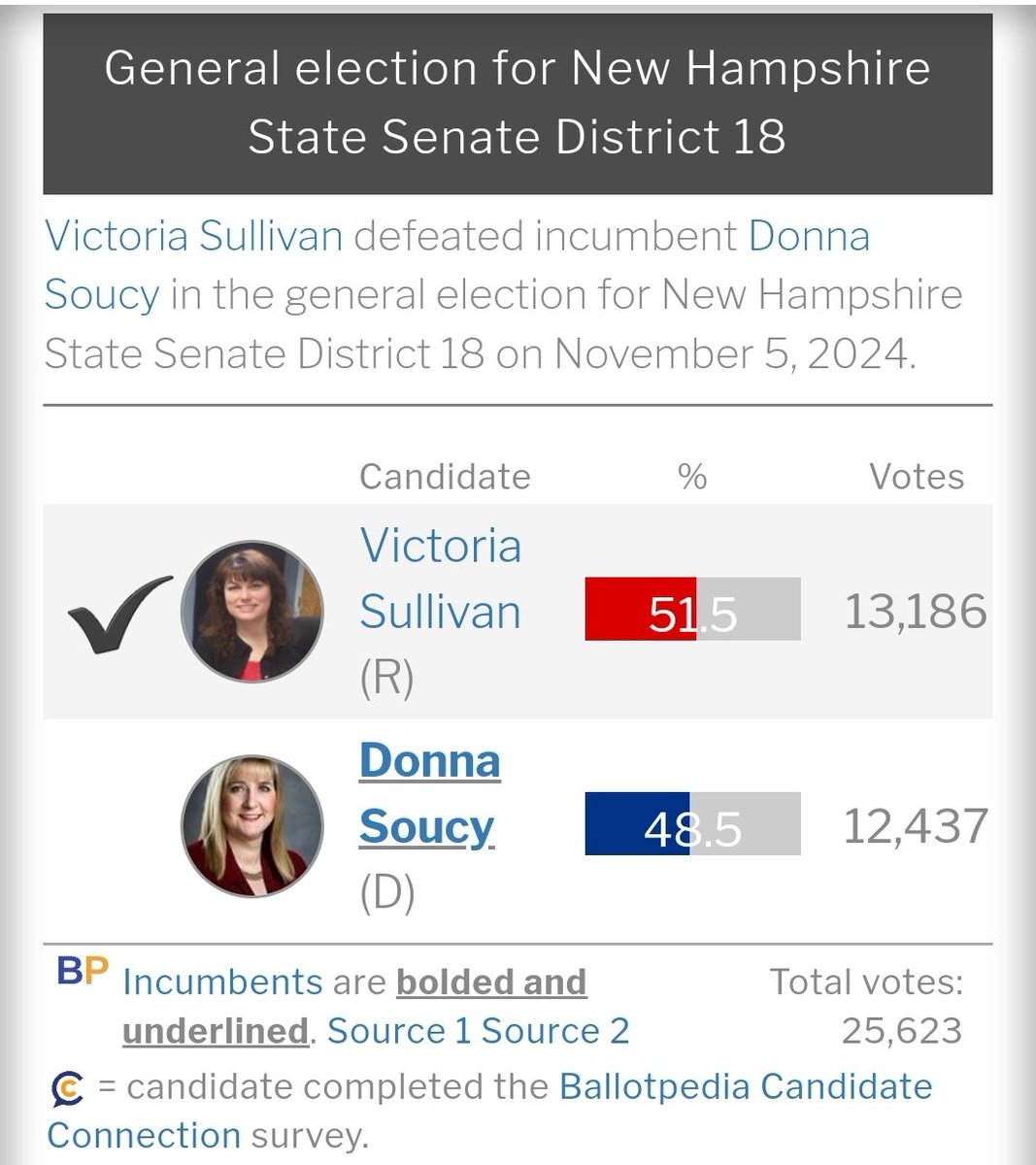Click the winner checkmark icon

(x=117, y=613)
